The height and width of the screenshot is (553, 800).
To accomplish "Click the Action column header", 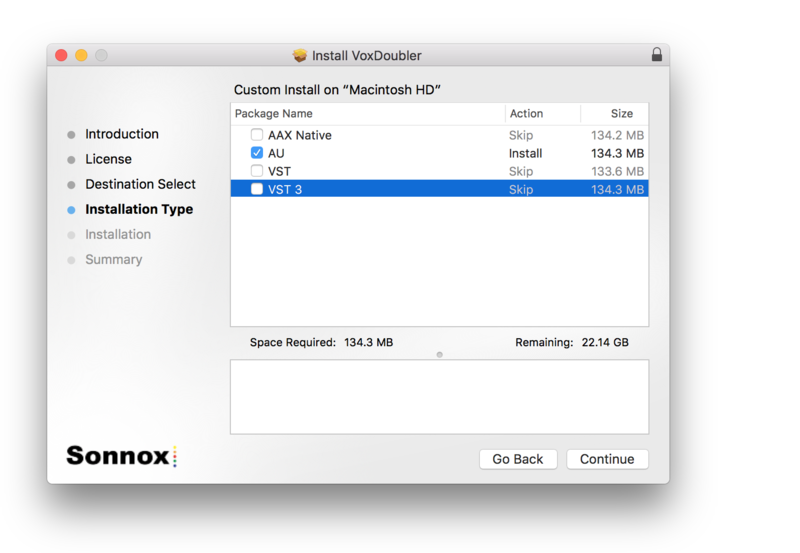I will pyautogui.click(x=526, y=114).
